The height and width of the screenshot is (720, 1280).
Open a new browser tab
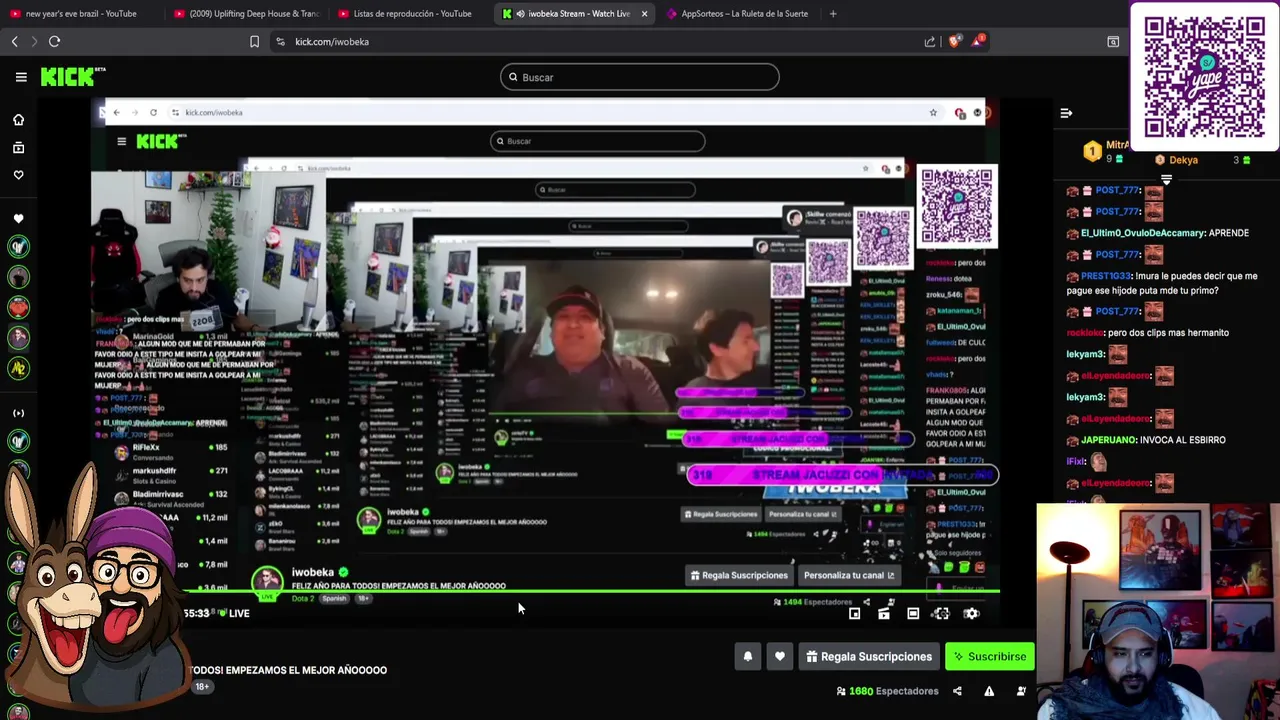(833, 14)
